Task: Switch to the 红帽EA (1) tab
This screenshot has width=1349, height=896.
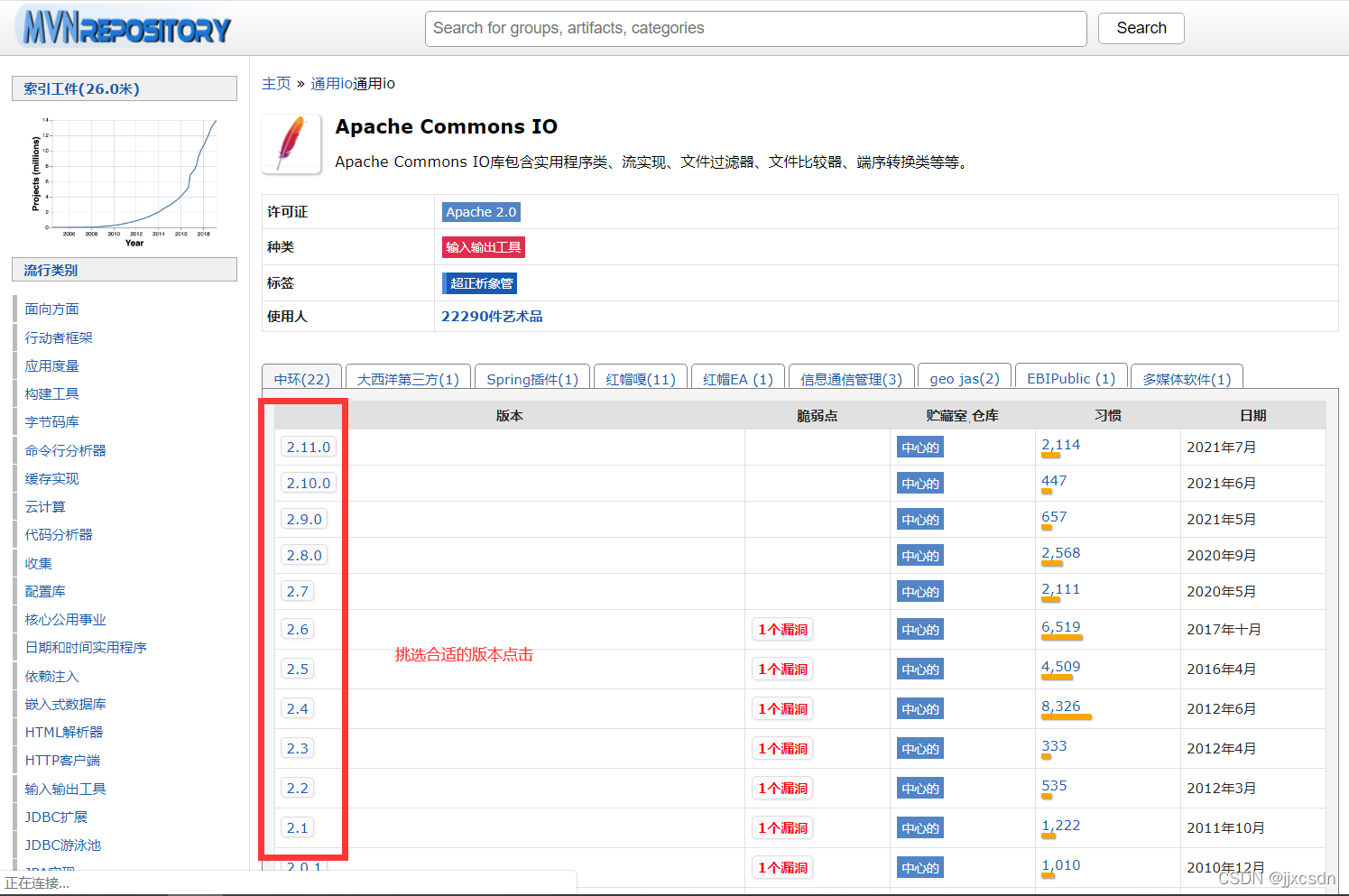Action: click(738, 379)
